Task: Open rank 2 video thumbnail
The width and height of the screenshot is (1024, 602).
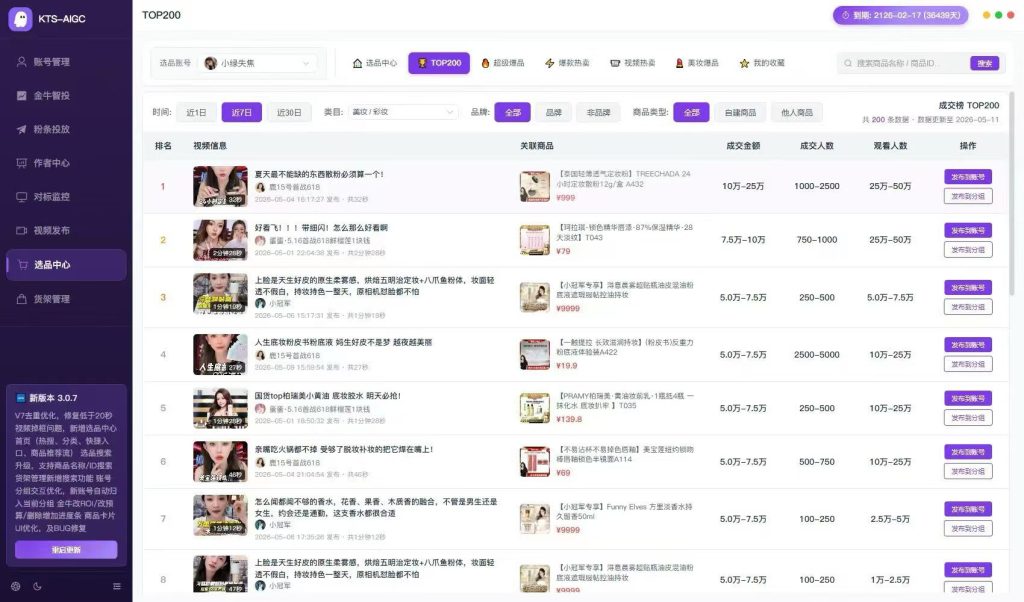Action: pos(220,240)
